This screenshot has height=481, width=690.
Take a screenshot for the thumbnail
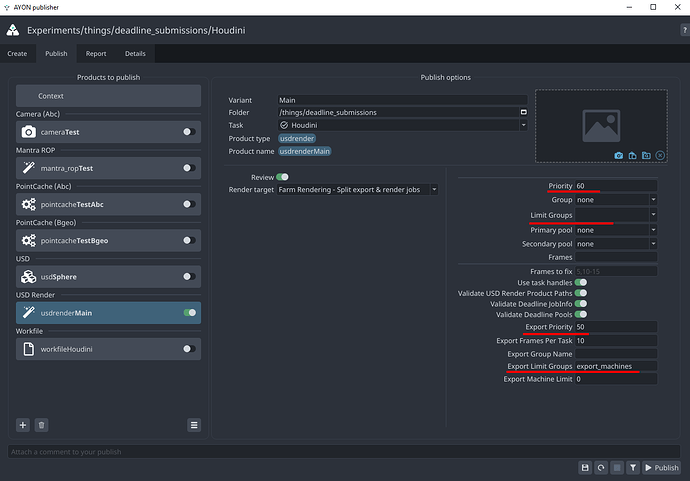click(619, 155)
